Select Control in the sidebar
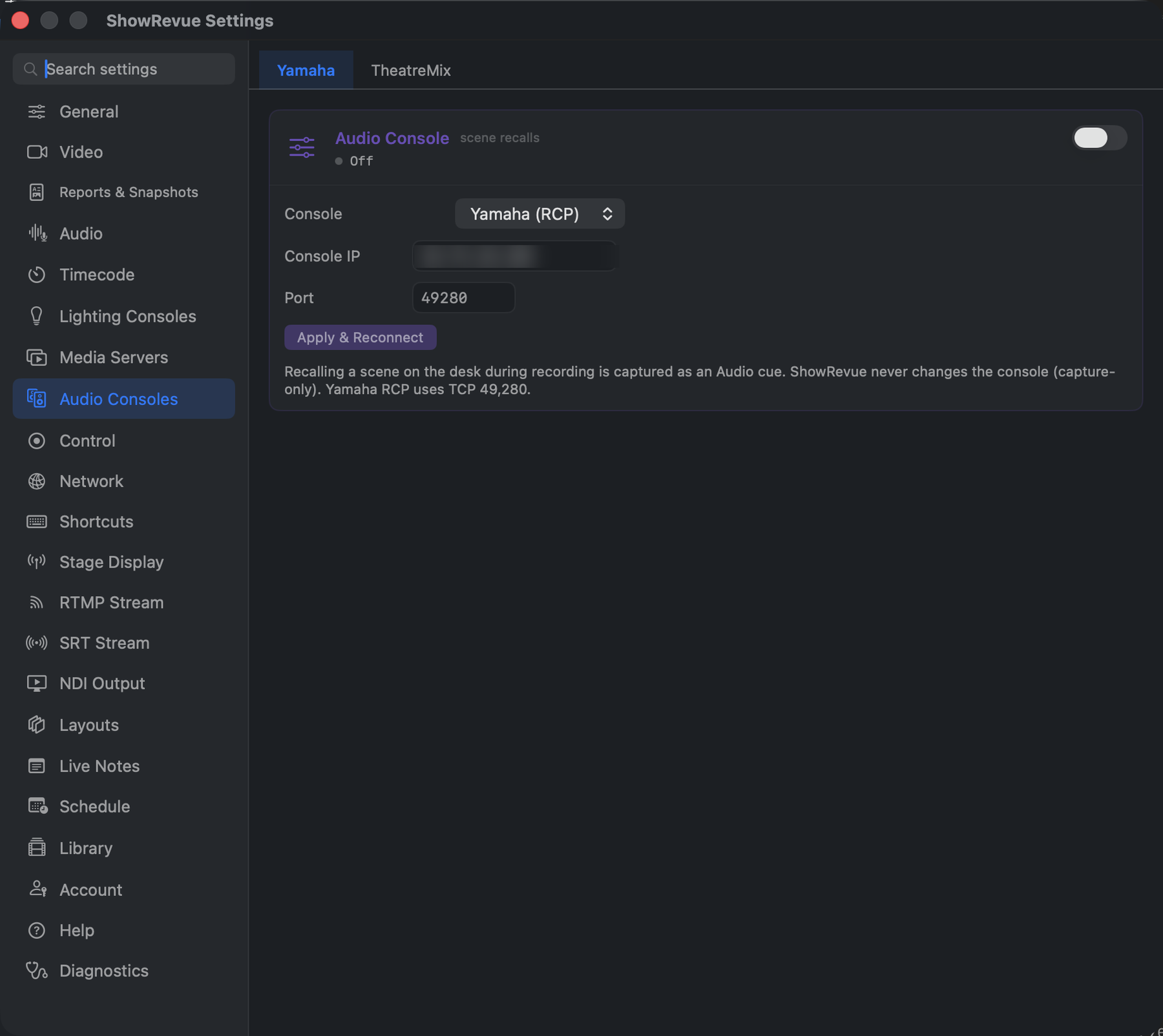The image size is (1163, 1036). (123, 440)
